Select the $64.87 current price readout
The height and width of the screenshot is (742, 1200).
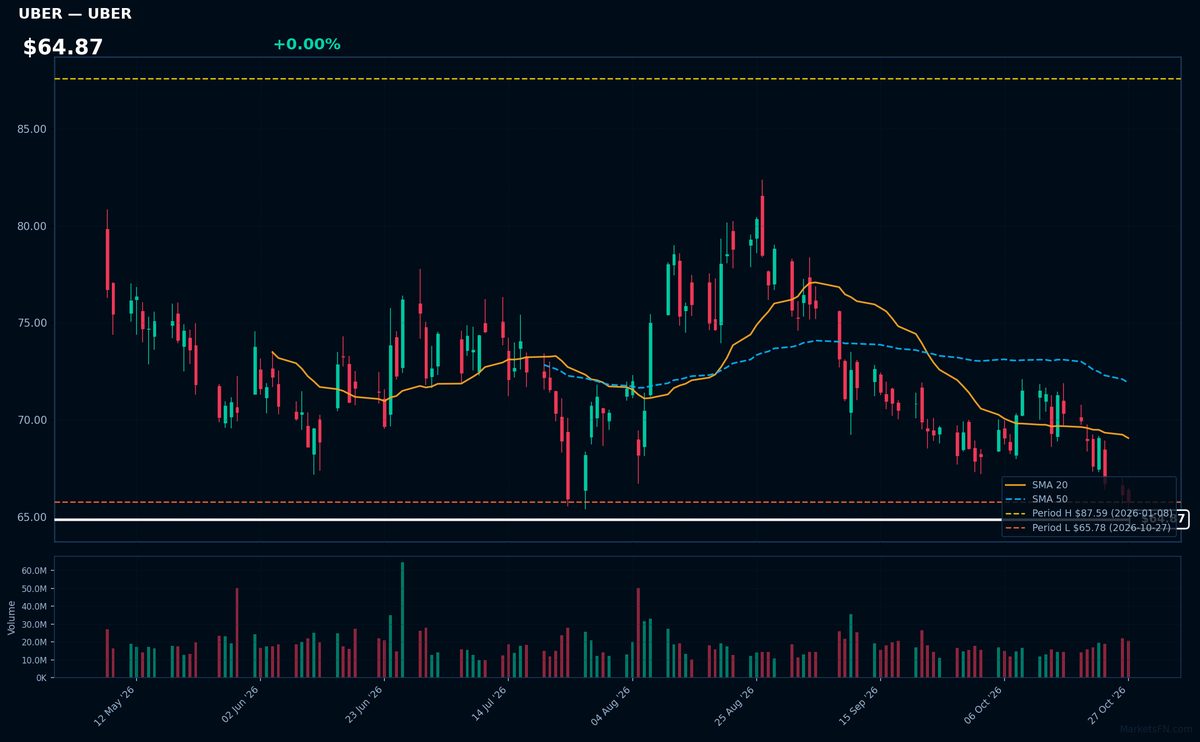[63, 47]
